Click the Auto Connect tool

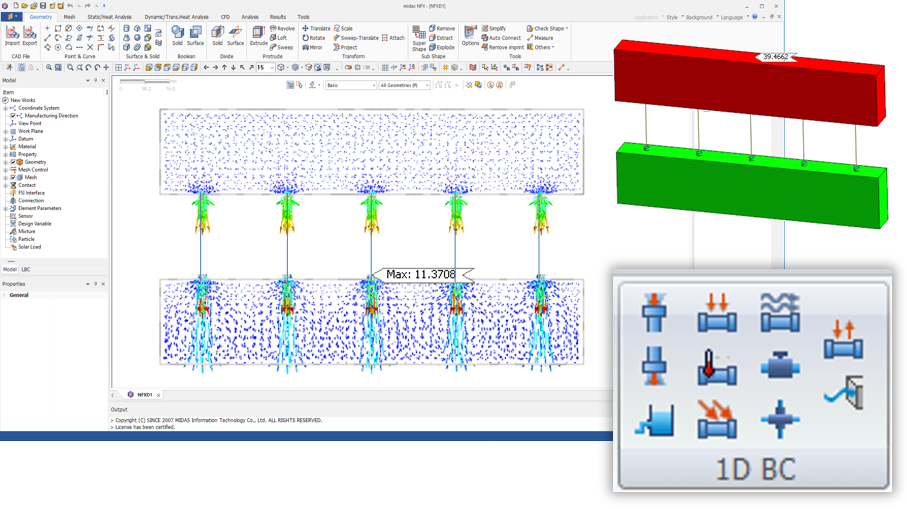(x=501, y=38)
